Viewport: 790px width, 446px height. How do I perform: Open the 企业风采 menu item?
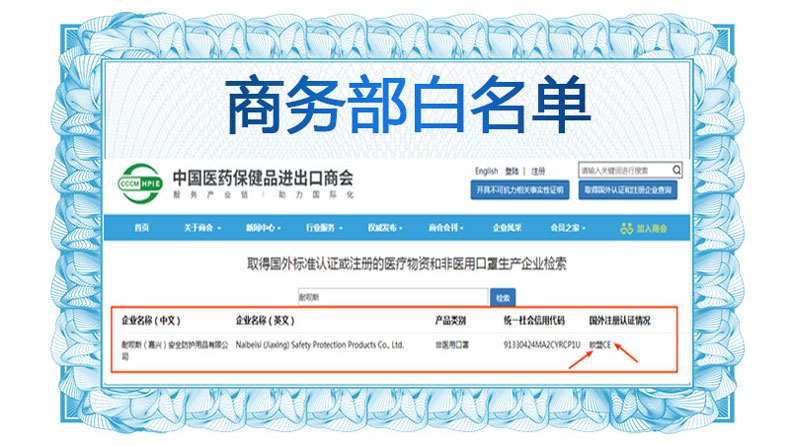506,228
